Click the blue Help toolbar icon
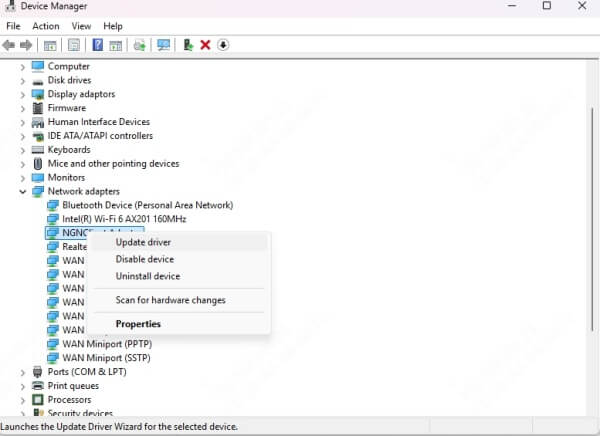600x436 pixels. click(98, 45)
